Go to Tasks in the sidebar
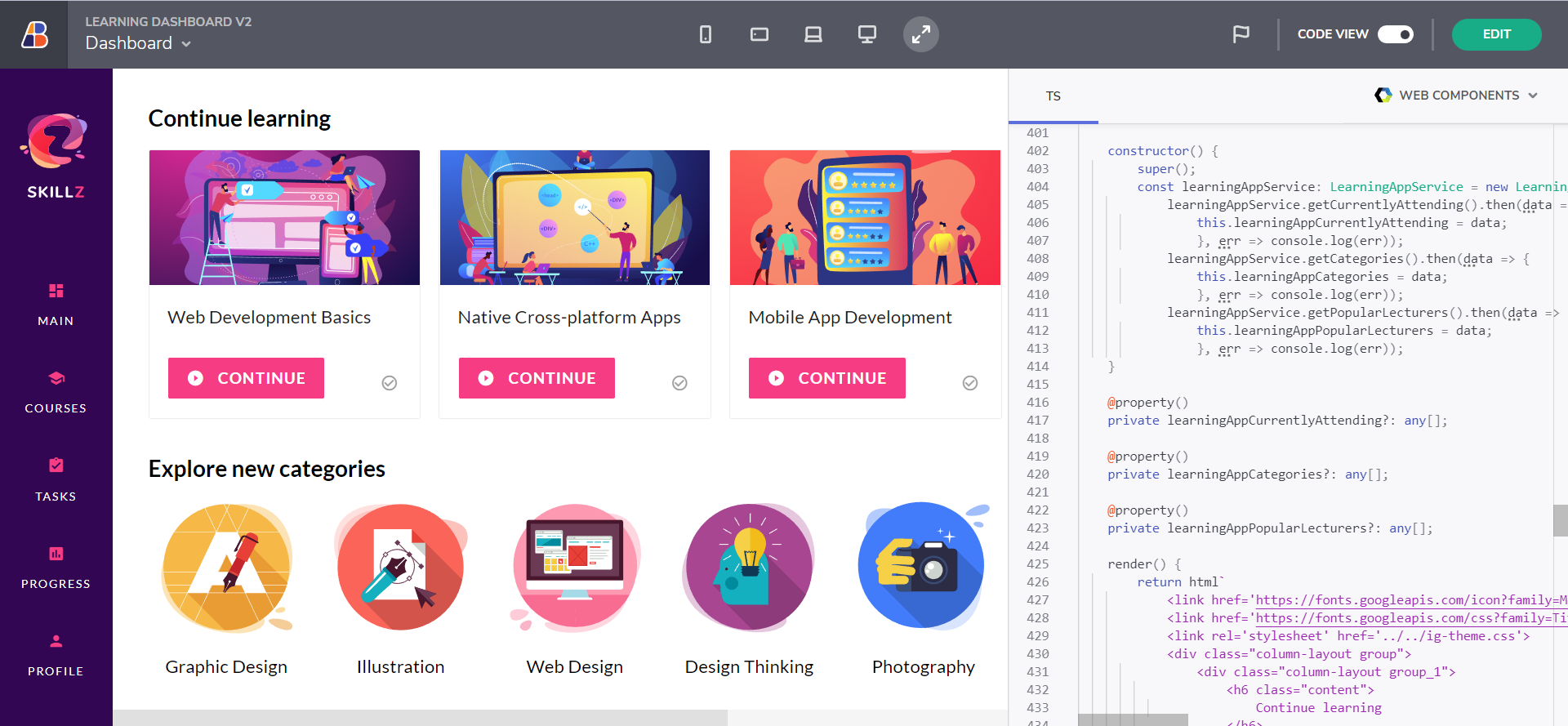Screen dimensions: 1568x726 (x=56, y=466)
